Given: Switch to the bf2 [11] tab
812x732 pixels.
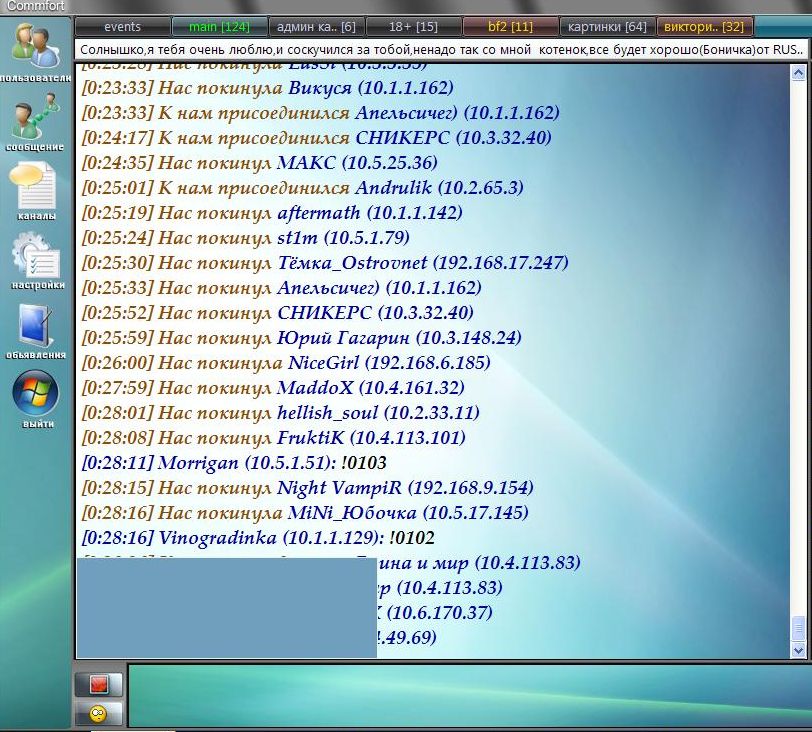Looking at the screenshot, I should click(510, 27).
